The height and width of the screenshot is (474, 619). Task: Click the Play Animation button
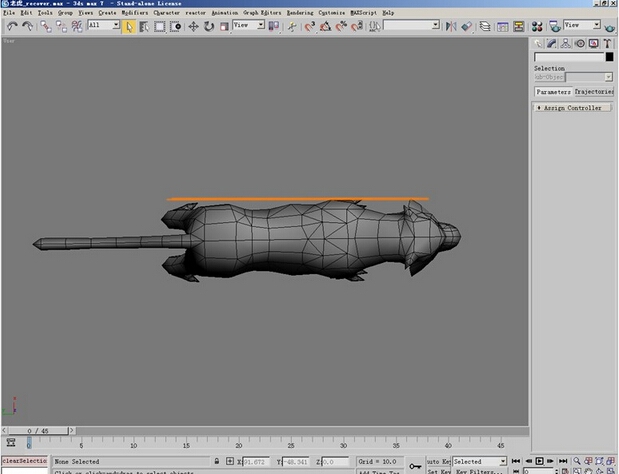click(x=539, y=461)
